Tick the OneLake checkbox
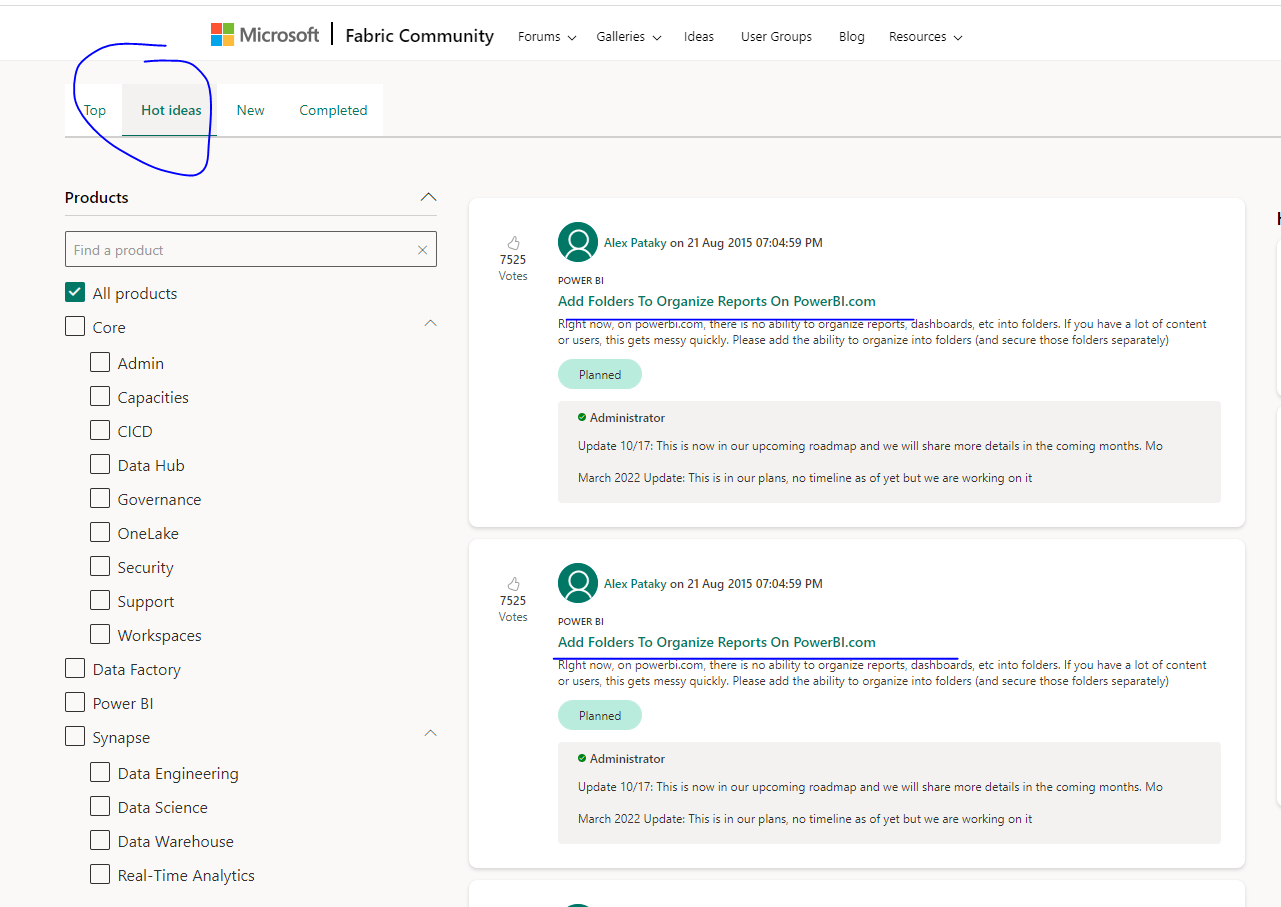The width and height of the screenshot is (1281, 907). click(100, 533)
